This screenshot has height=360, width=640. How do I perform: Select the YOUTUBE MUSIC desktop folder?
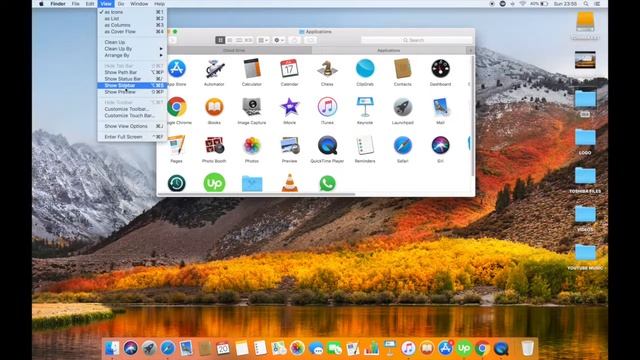[x=585, y=256]
